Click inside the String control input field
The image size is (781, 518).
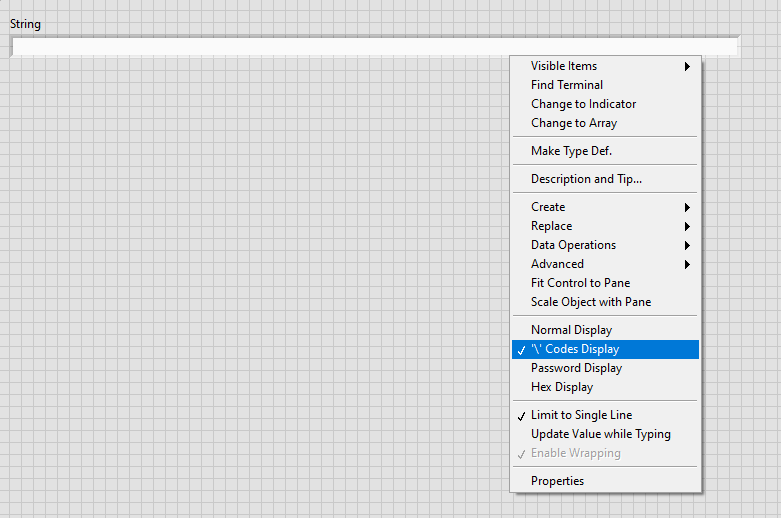tap(375, 46)
